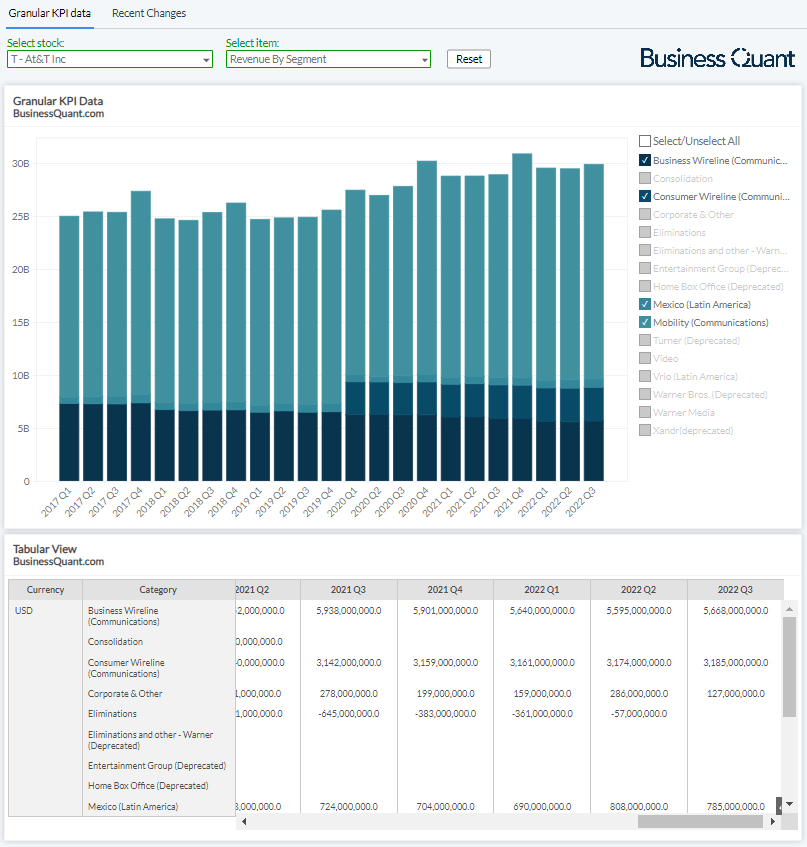Viewport: 807px width, 847px height.
Task: Enable the Corporate & Other checkbox
Action: tap(644, 214)
